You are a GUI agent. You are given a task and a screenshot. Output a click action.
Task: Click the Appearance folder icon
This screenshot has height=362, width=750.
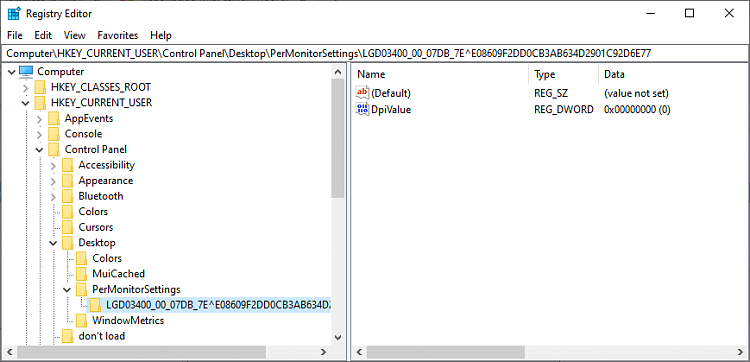tap(67, 180)
